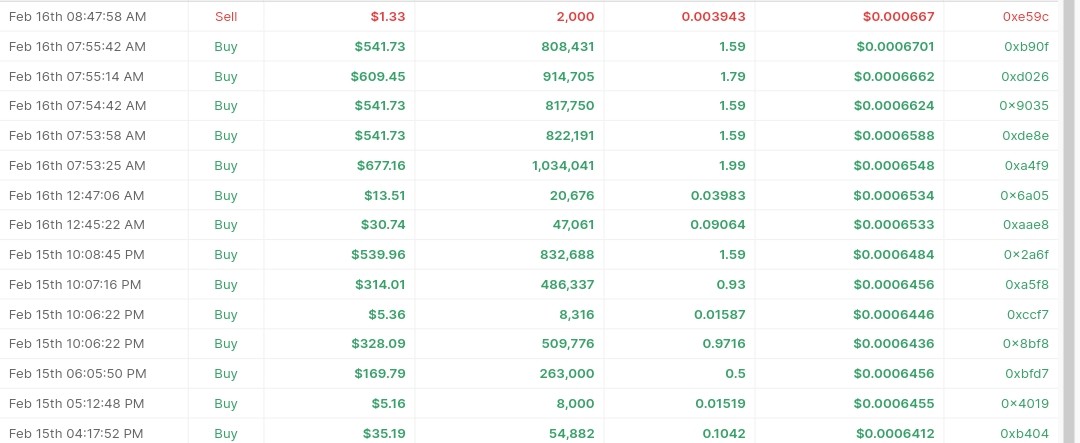Open transaction hash 0x2a6f
The height and width of the screenshot is (443, 1080).
(x=1026, y=255)
